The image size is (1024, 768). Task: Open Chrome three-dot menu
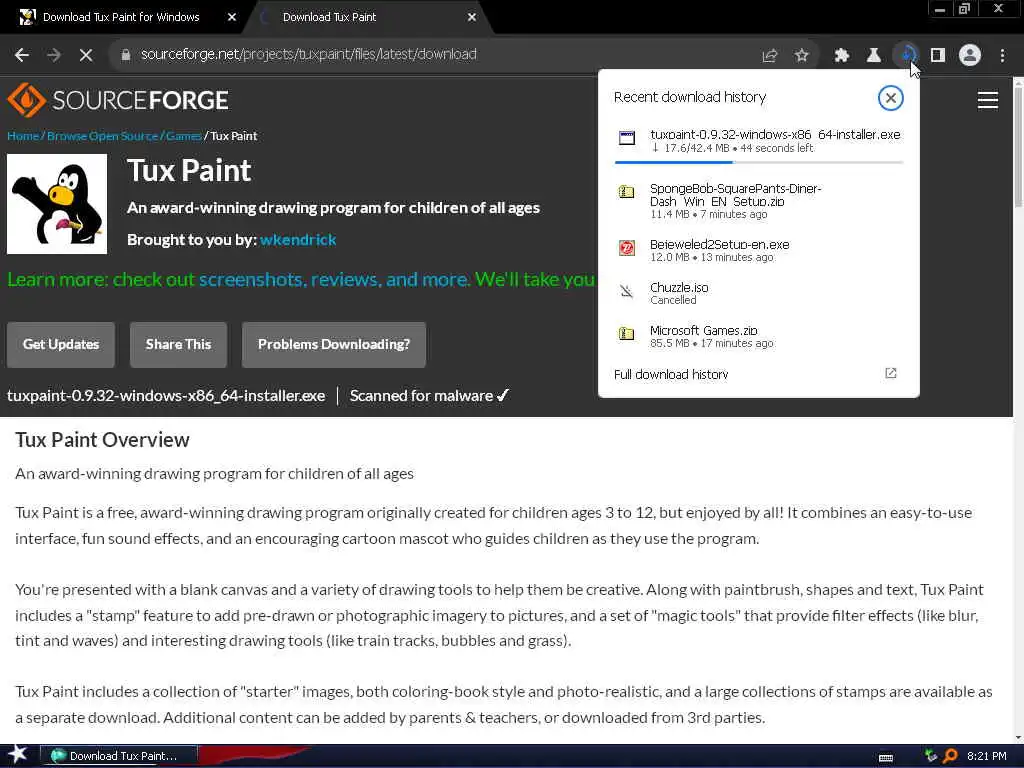(x=1002, y=56)
